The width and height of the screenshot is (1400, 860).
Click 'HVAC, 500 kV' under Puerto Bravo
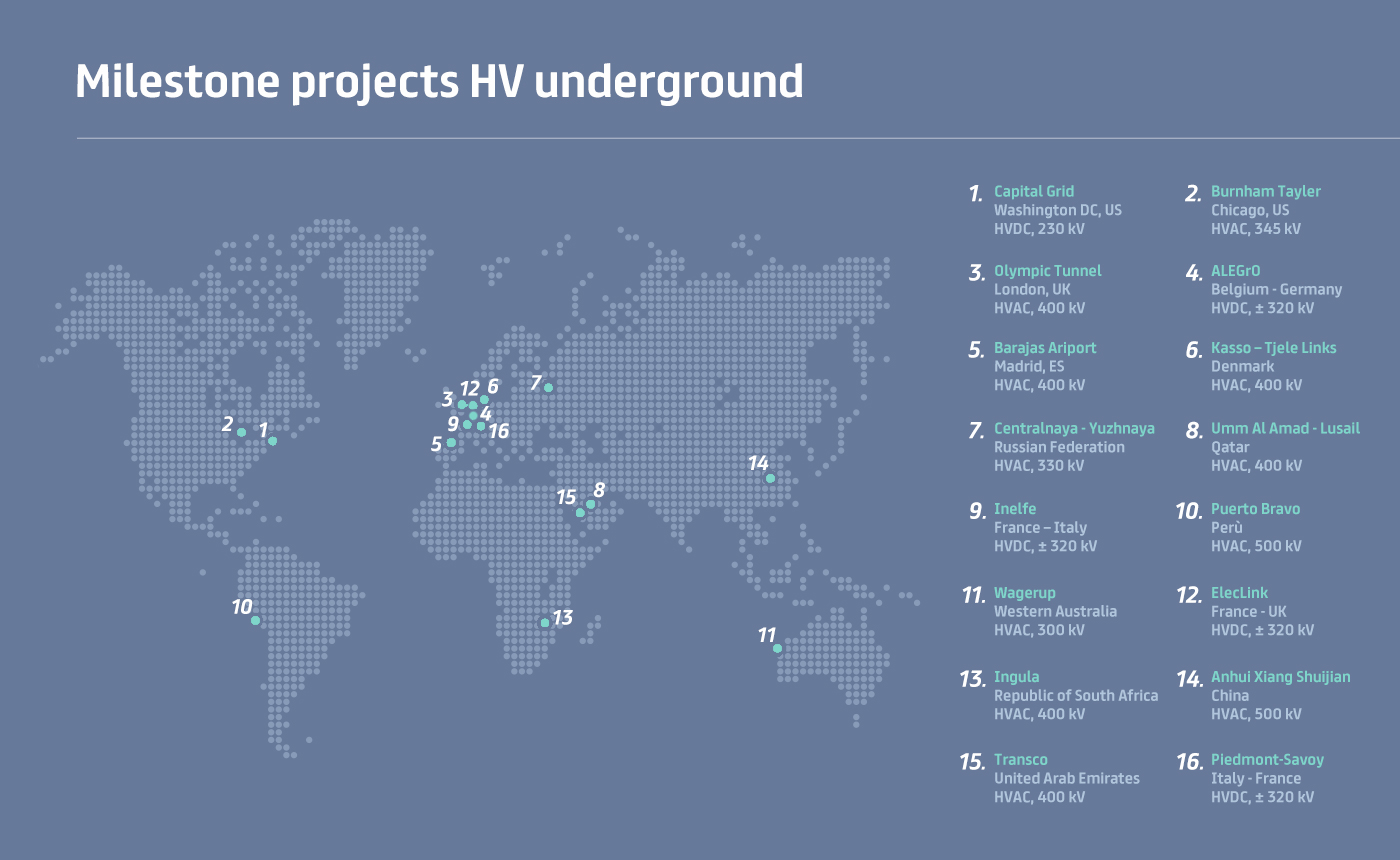coord(1256,547)
